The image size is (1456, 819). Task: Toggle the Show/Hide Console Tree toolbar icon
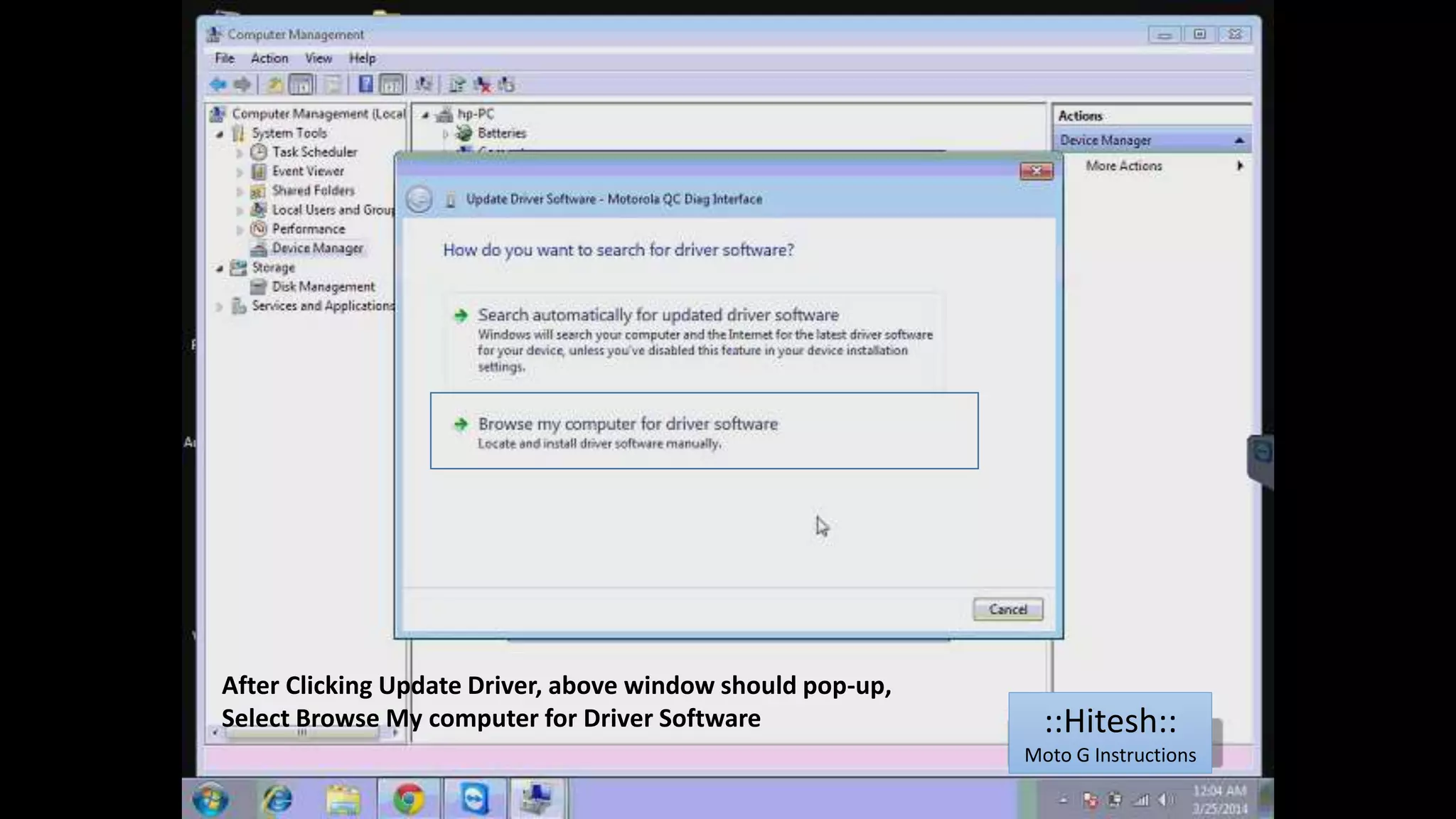click(x=301, y=85)
